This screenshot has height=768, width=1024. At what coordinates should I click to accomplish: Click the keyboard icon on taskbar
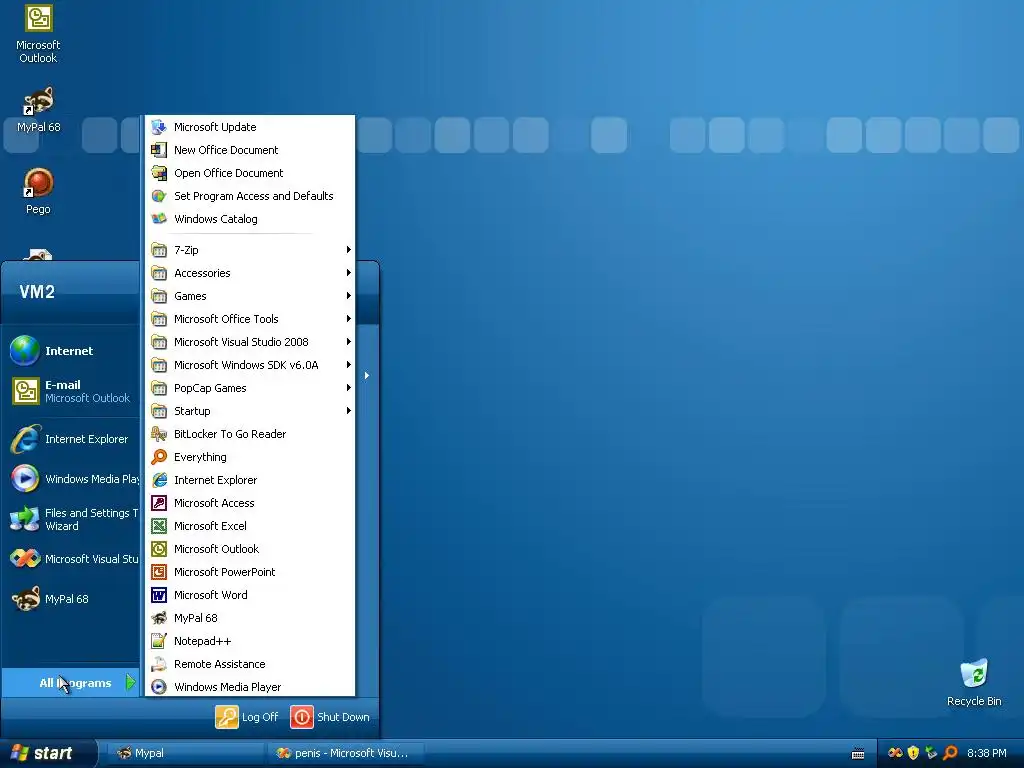click(x=858, y=754)
